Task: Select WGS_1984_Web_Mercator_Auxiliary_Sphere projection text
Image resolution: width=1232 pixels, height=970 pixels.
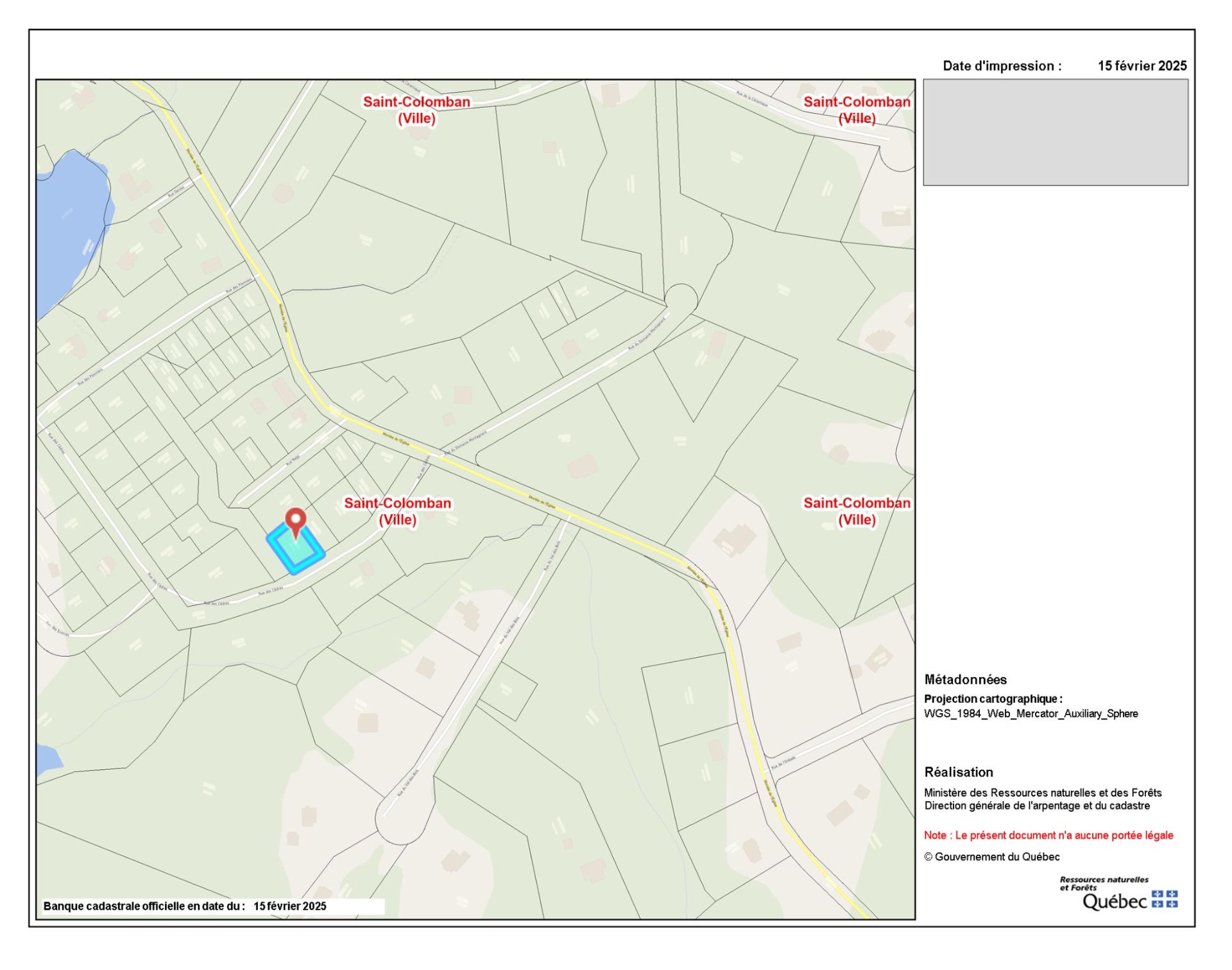Action: pyautogui.click(x=1031, y=713)
